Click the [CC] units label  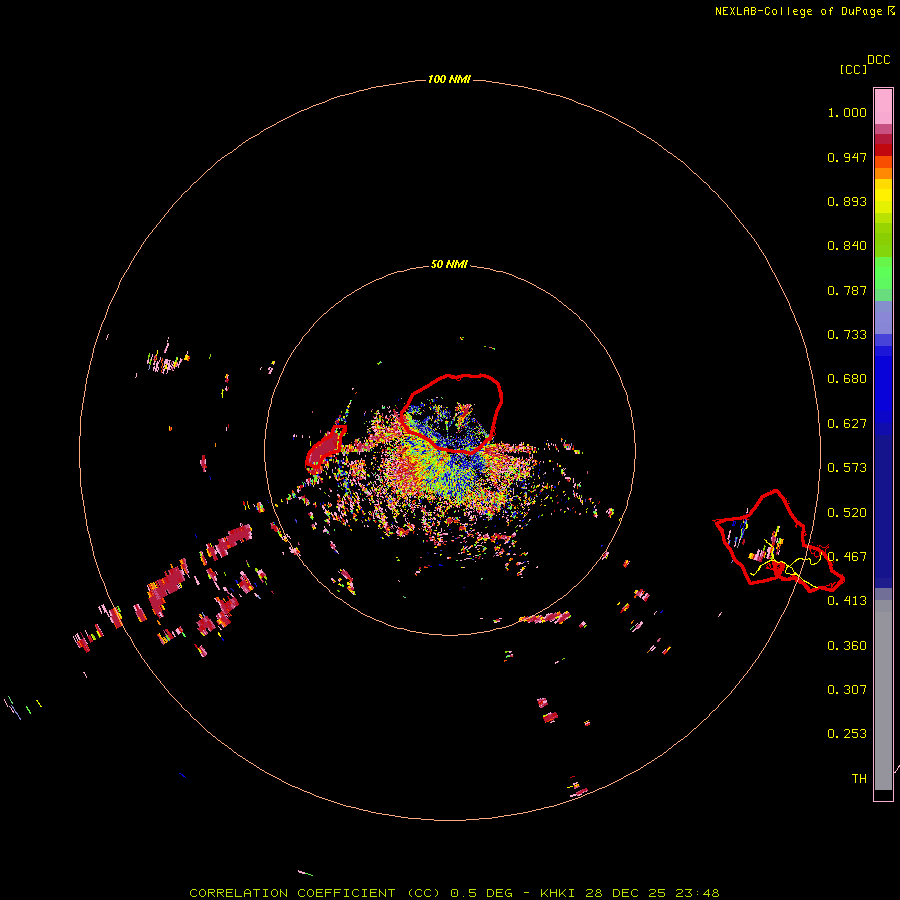point(854,69)
